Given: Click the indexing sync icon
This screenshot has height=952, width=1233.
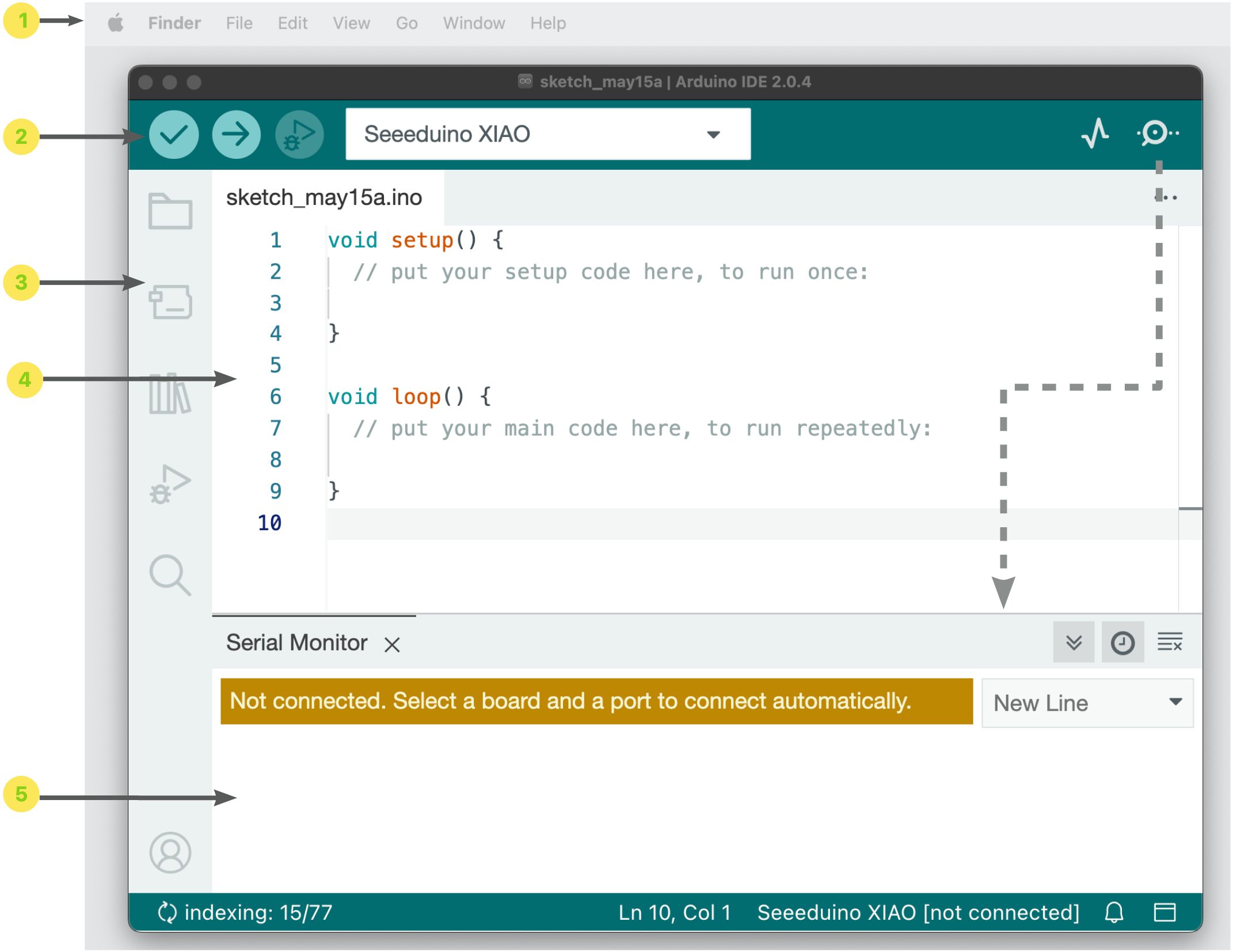Looking at the screenshot, I should click(167, 913).
